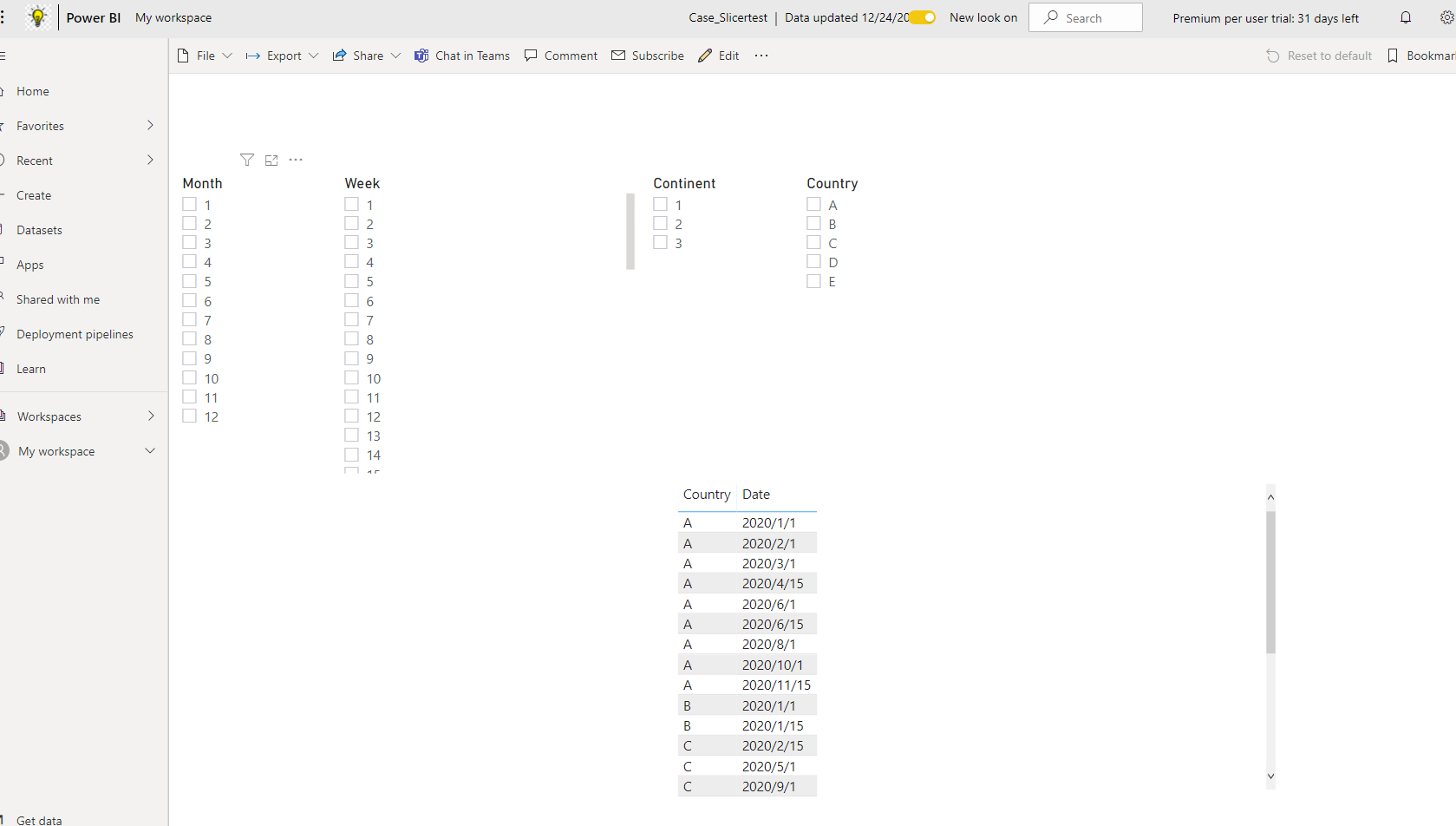The image size is (1456, 826).
Task: Click the Reset to default icon
Action: click(x=1273, y=56)
